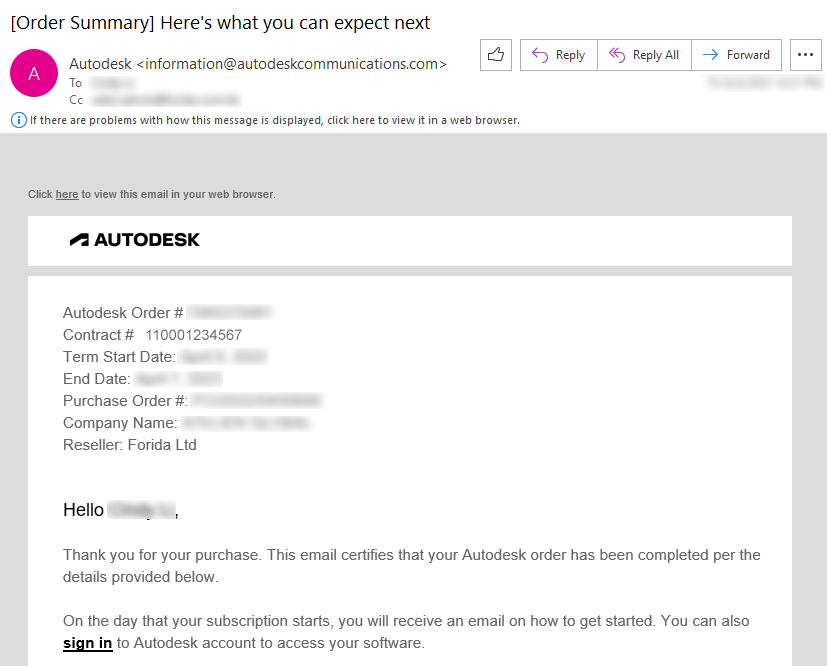Image resolution: width=827 pixels, height=666 pixels.
Task: Click the pink sender avatar 'A'
Action: (34, 73)
